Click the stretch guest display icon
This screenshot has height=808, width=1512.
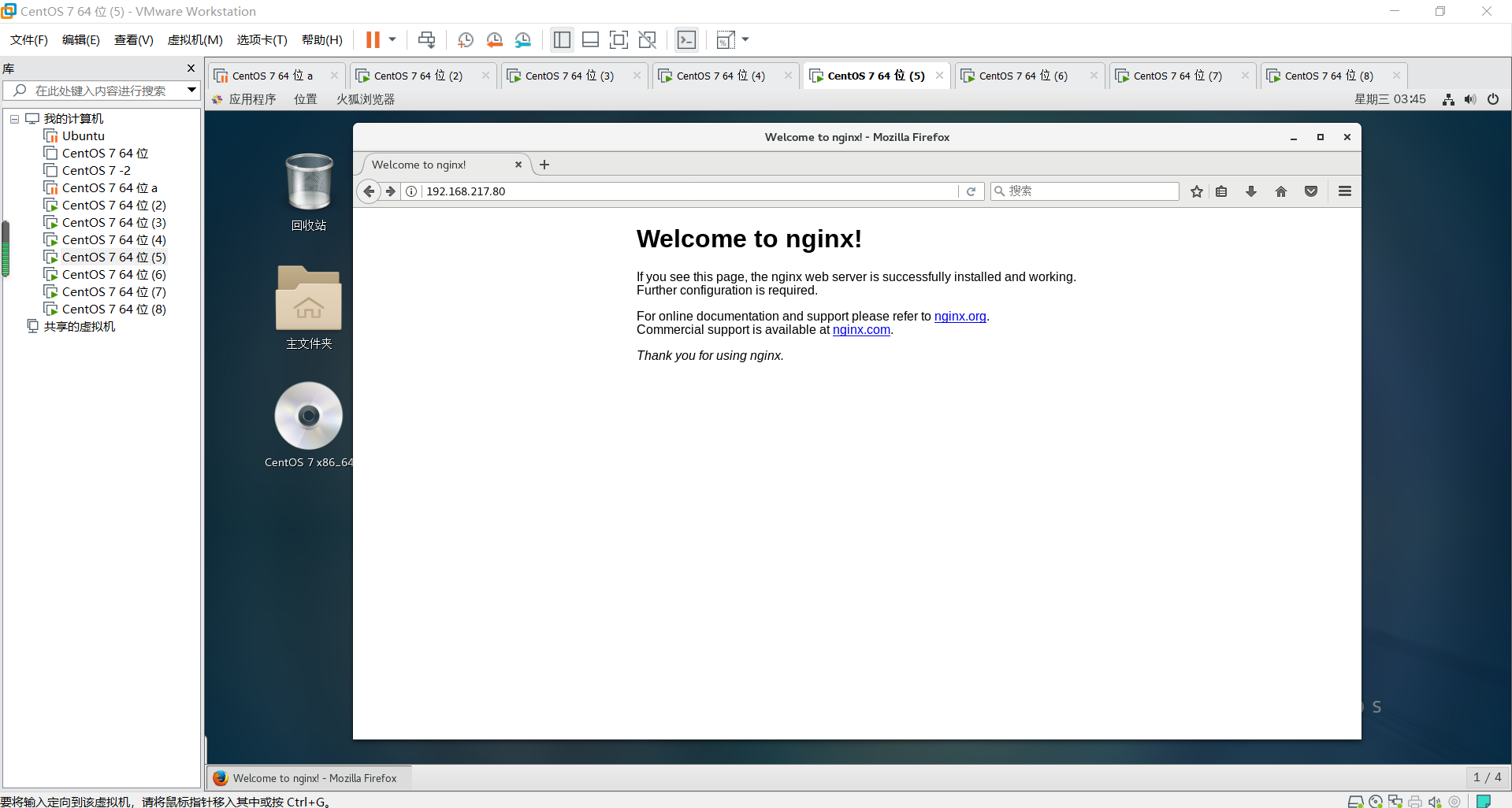[x=726, y=40]
